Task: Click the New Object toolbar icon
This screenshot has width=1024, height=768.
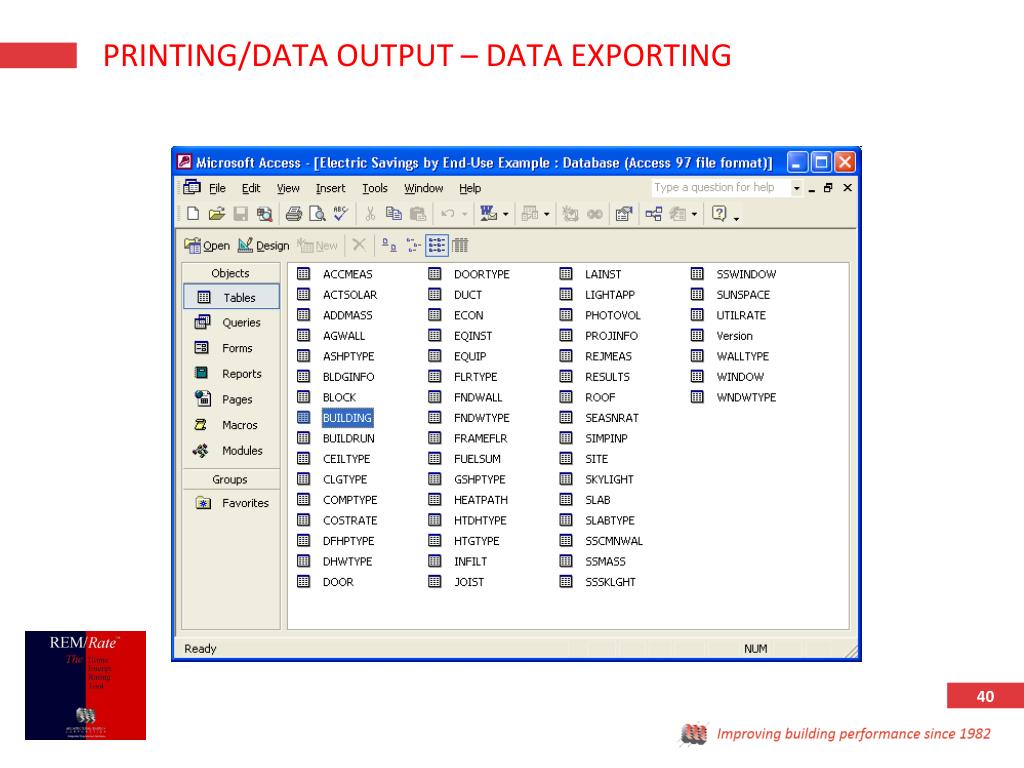Action: (678, 214)
